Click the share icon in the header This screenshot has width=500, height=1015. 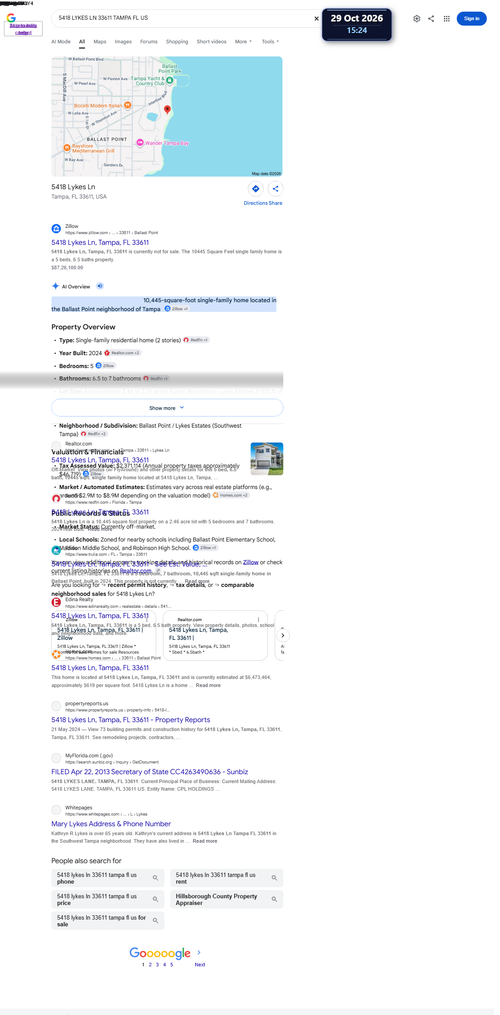point(431,19)
